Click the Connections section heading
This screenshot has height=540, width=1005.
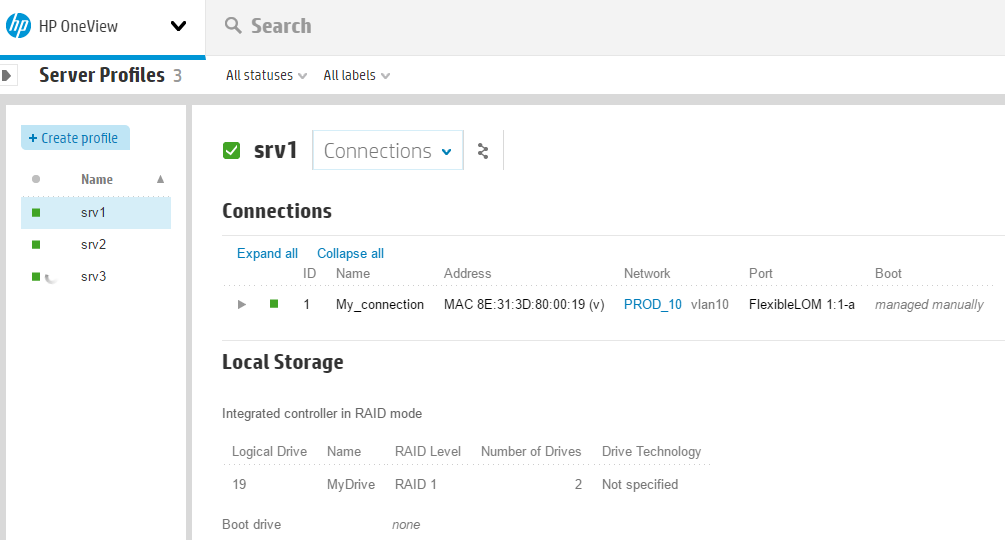[277, 211]
